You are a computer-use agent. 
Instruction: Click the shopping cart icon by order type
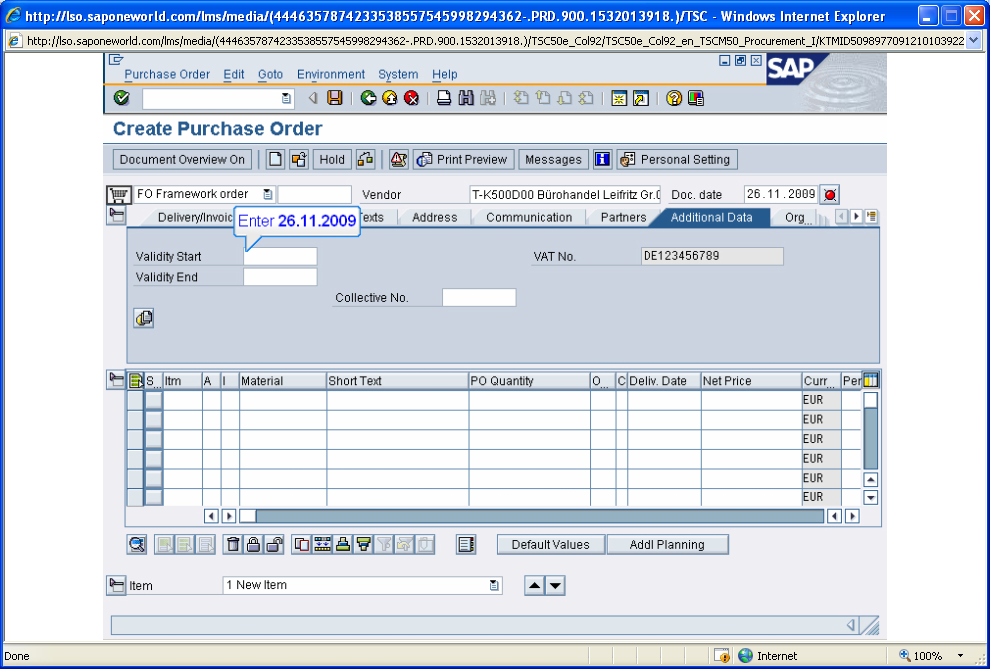[x=118, y=195]
